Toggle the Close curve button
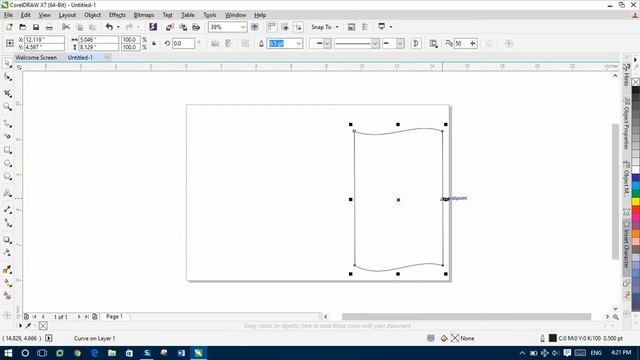The image size is (640, 360). tap(416, 43)
